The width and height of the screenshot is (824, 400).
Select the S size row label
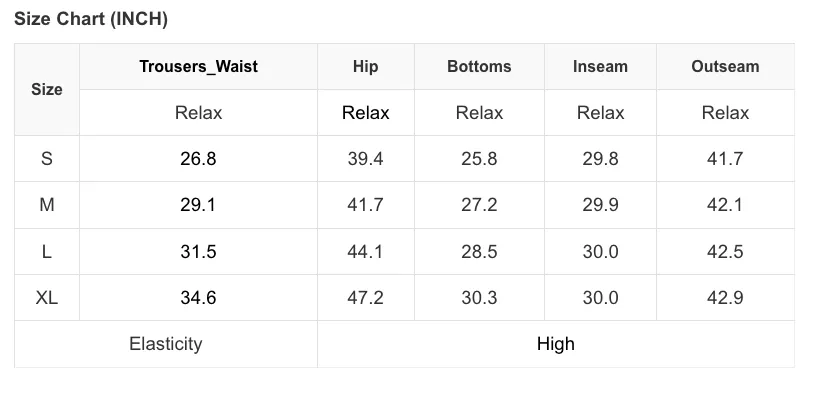47,159
